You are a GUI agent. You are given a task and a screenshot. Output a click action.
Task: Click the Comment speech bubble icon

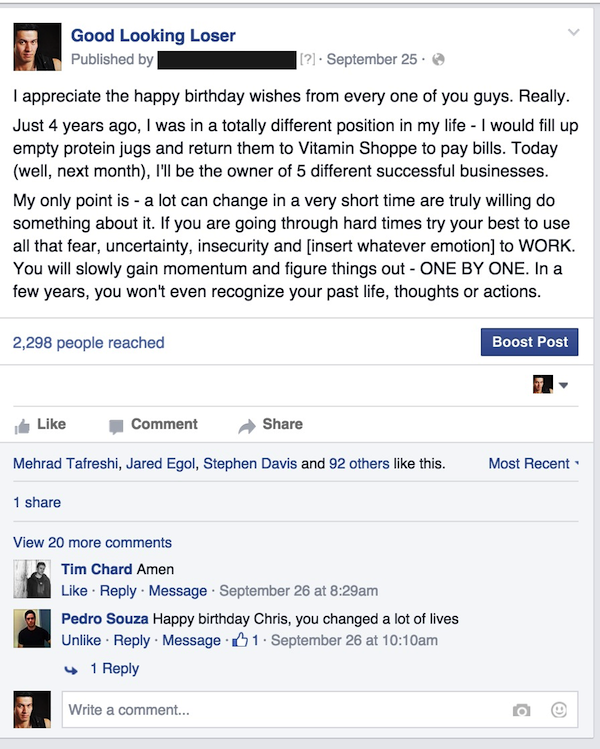[x=116, y=426]
